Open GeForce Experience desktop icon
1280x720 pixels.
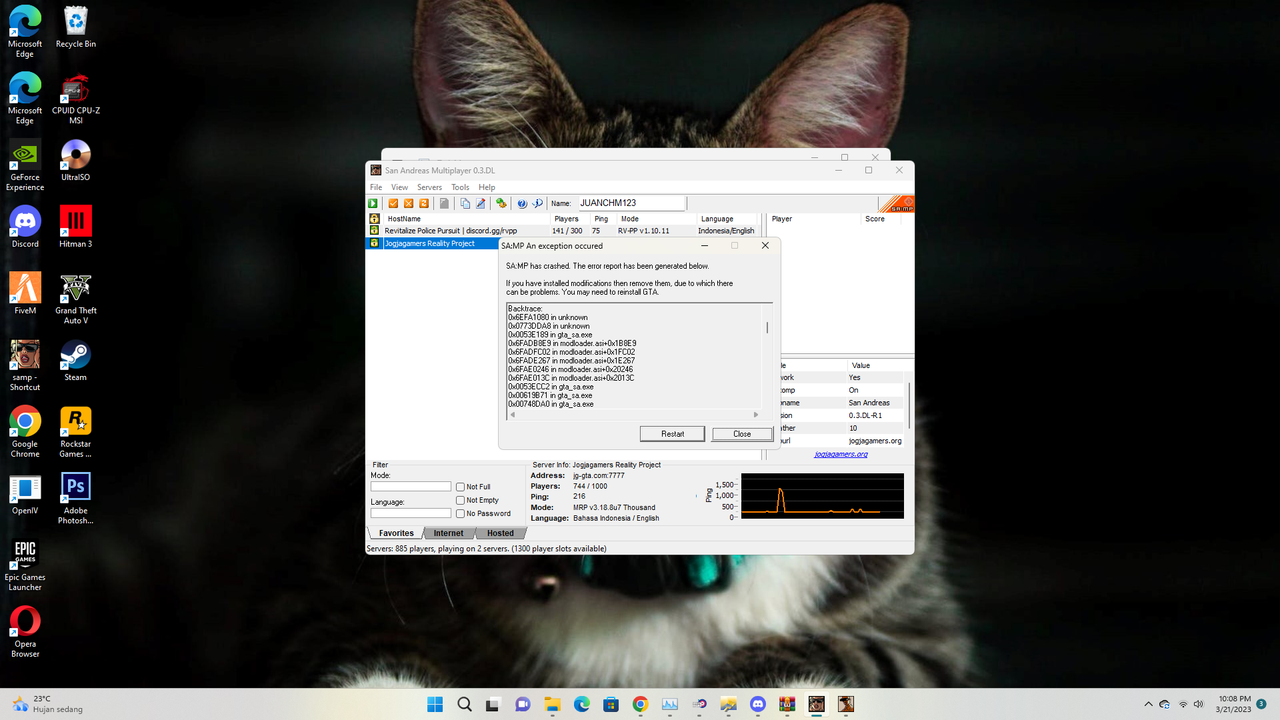pyautogui.click(x=25, y=165)
